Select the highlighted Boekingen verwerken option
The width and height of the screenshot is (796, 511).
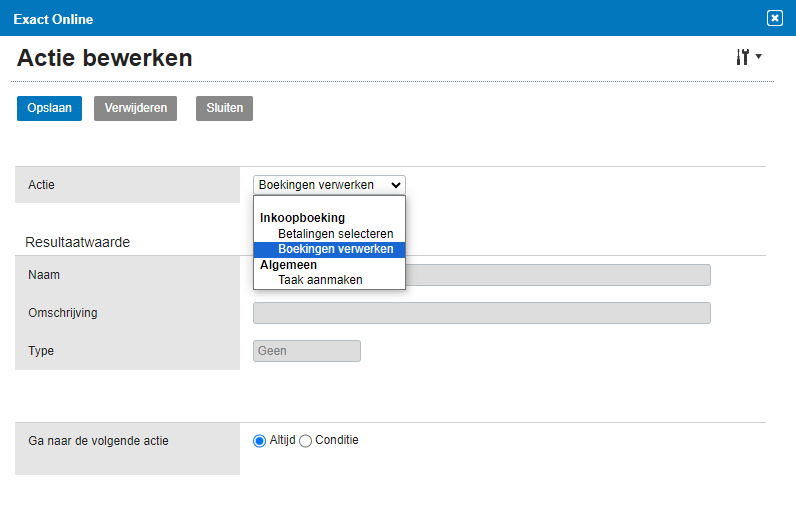(335, 249)
